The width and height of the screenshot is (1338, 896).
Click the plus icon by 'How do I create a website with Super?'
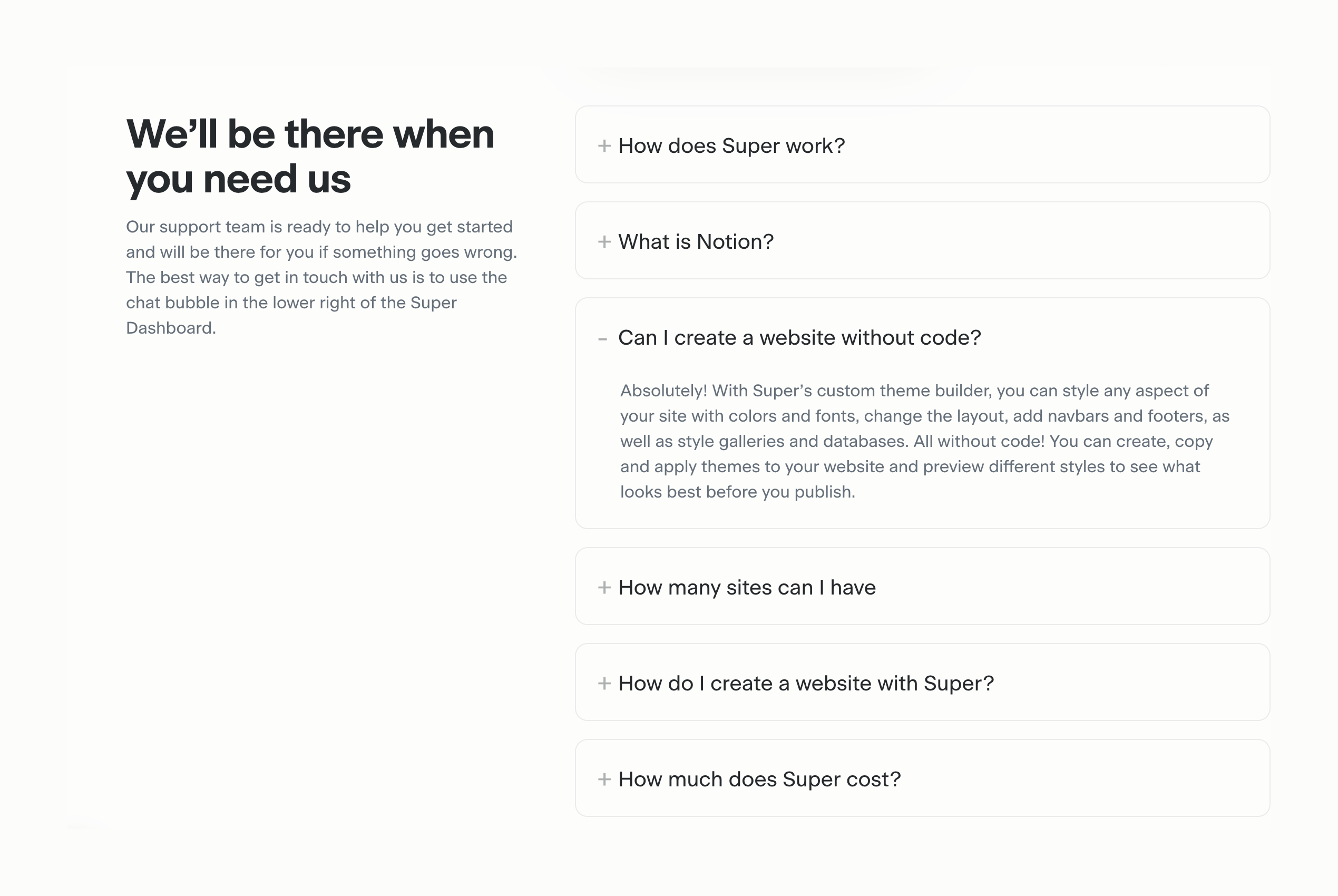pyautogui.click(x=604, y=684)
